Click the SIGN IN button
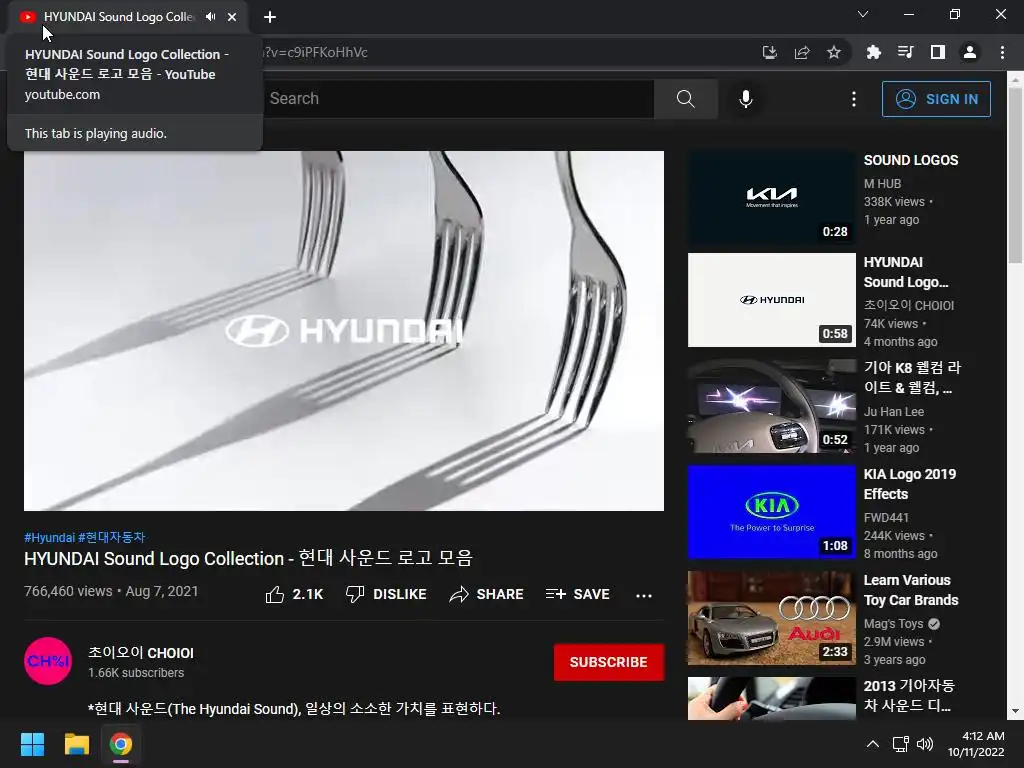1024x768 pixels. pyautogui.click(x=936, y=99)
